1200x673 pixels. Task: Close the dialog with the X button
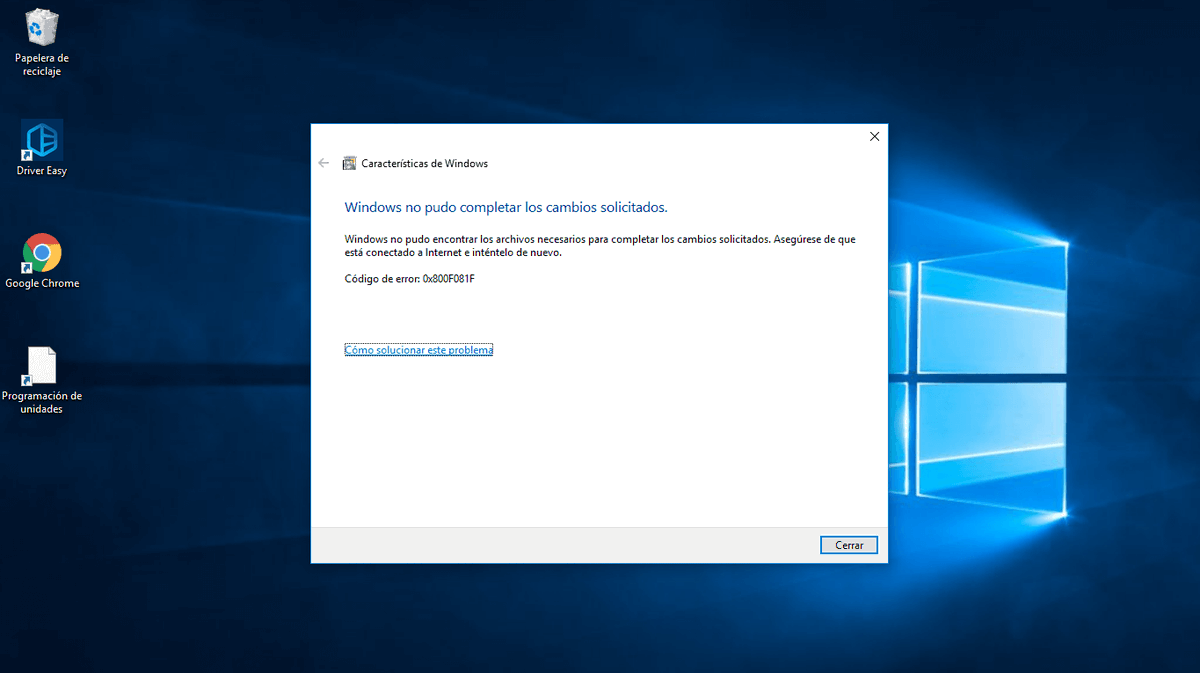coord(874,136)
